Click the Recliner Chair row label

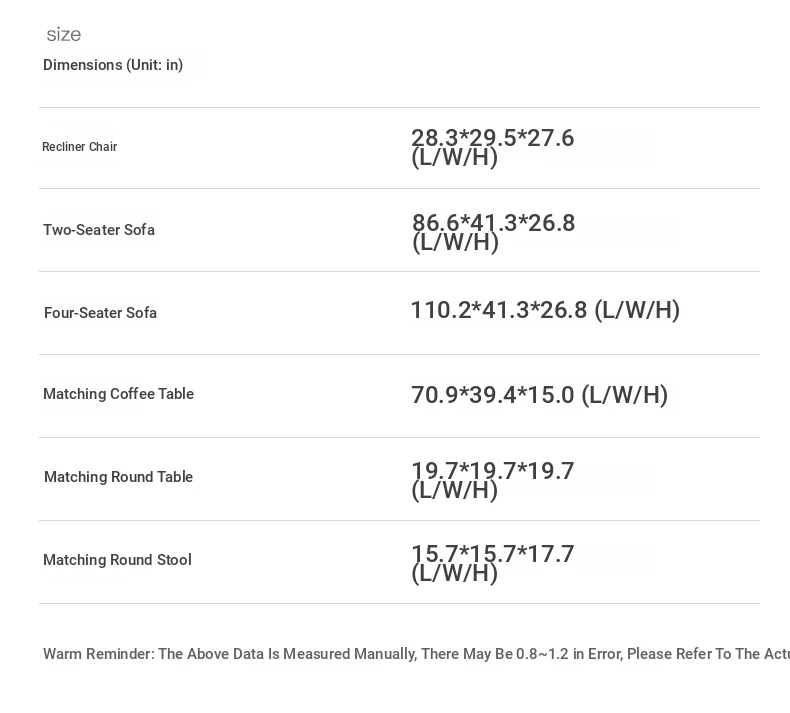80,147
